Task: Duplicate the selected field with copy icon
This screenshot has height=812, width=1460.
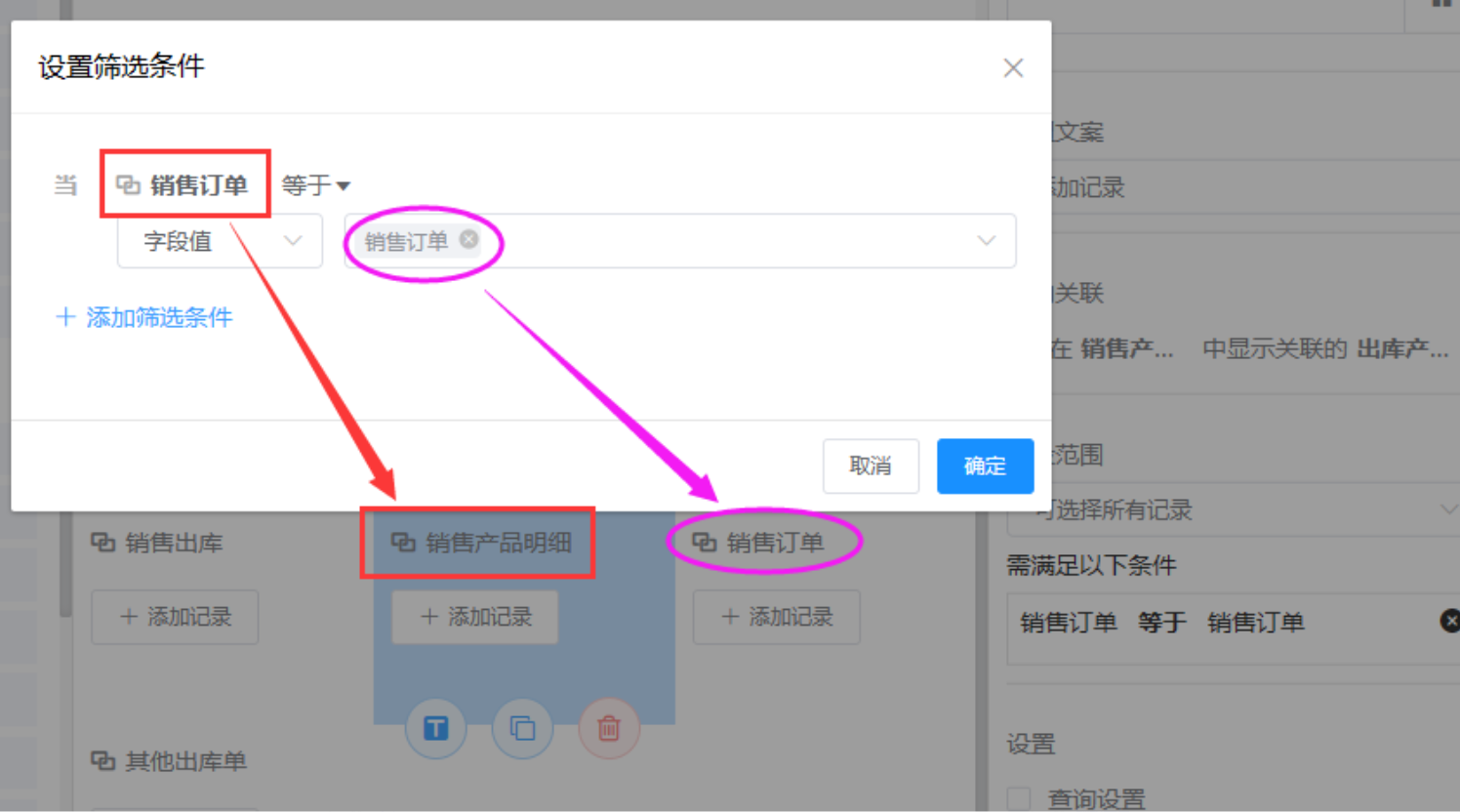Action: point(522,728)
